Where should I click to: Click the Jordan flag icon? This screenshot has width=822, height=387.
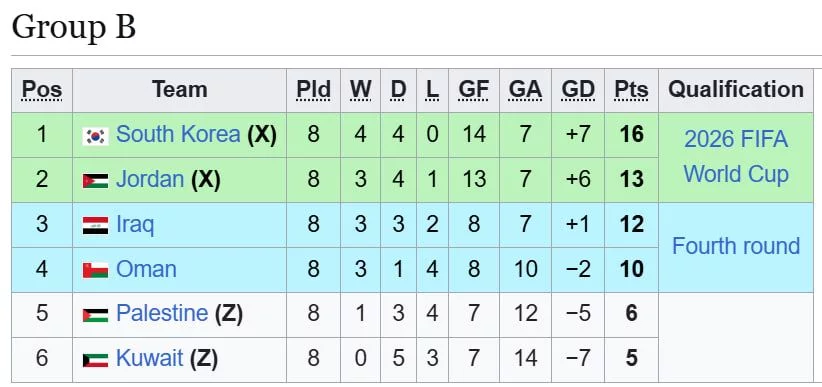[95, 181]
